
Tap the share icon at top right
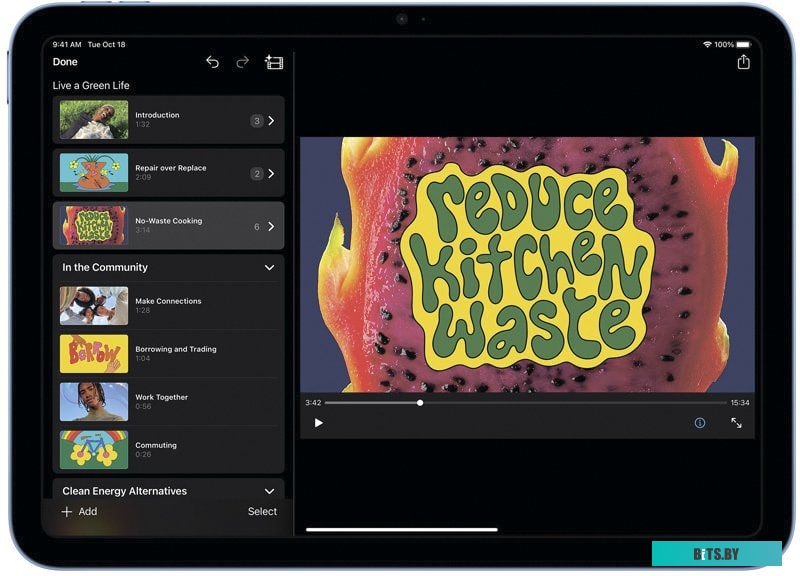coord(743,62)
